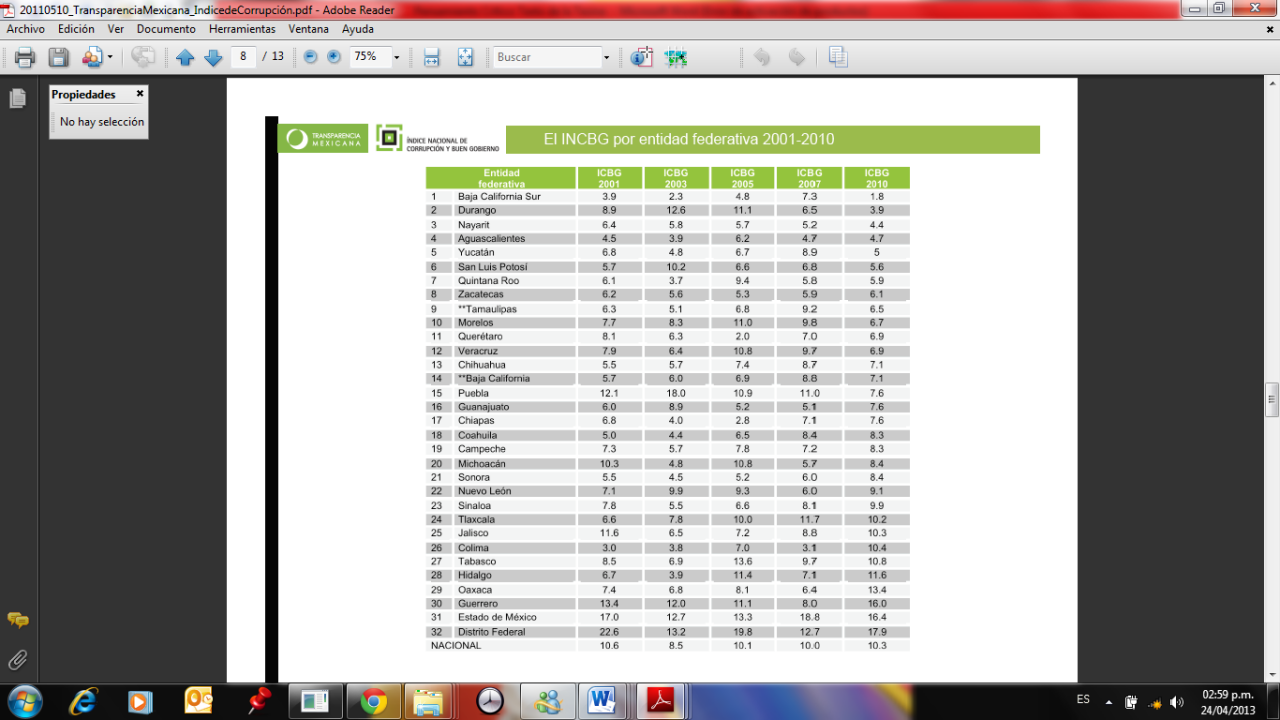1280x720 pixels.
Task: Open Google Chrome from the taskbar
Action: click(374, 701)
